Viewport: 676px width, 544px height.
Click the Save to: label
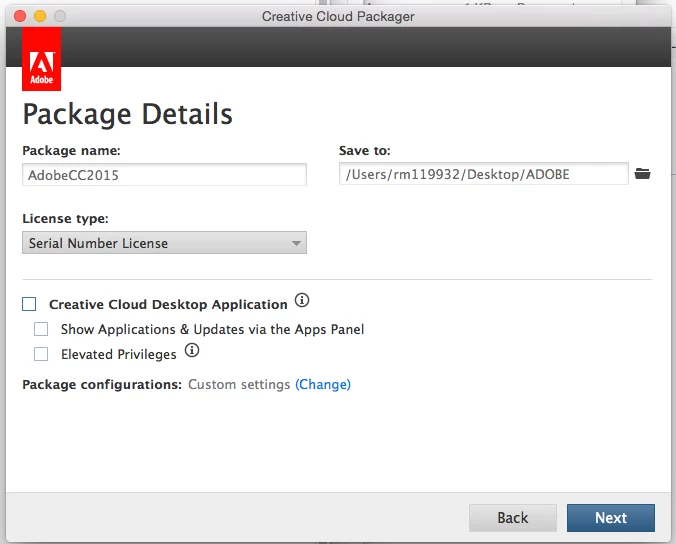click(365, 150)
